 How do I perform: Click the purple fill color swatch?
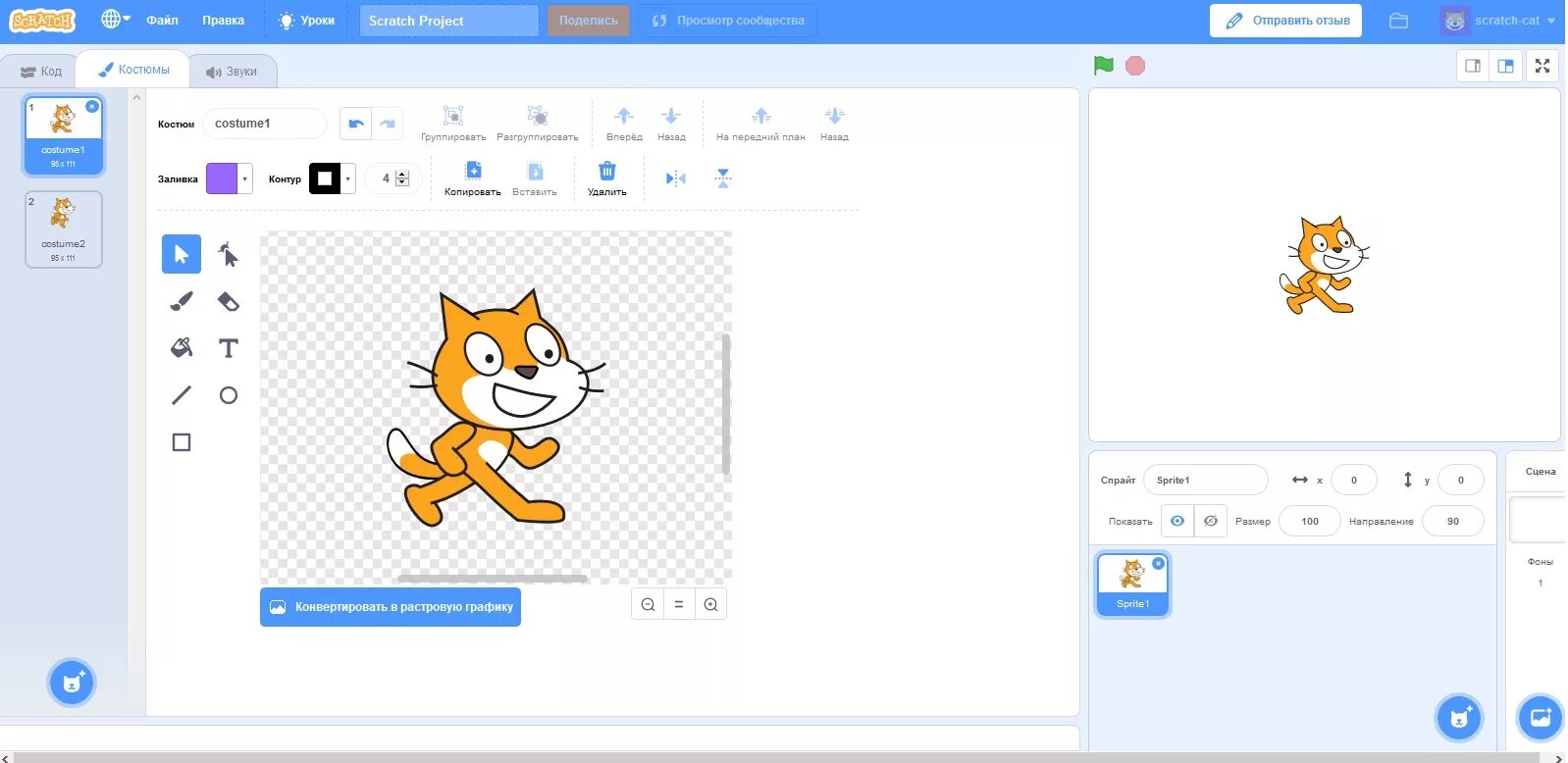coord(222,178)
